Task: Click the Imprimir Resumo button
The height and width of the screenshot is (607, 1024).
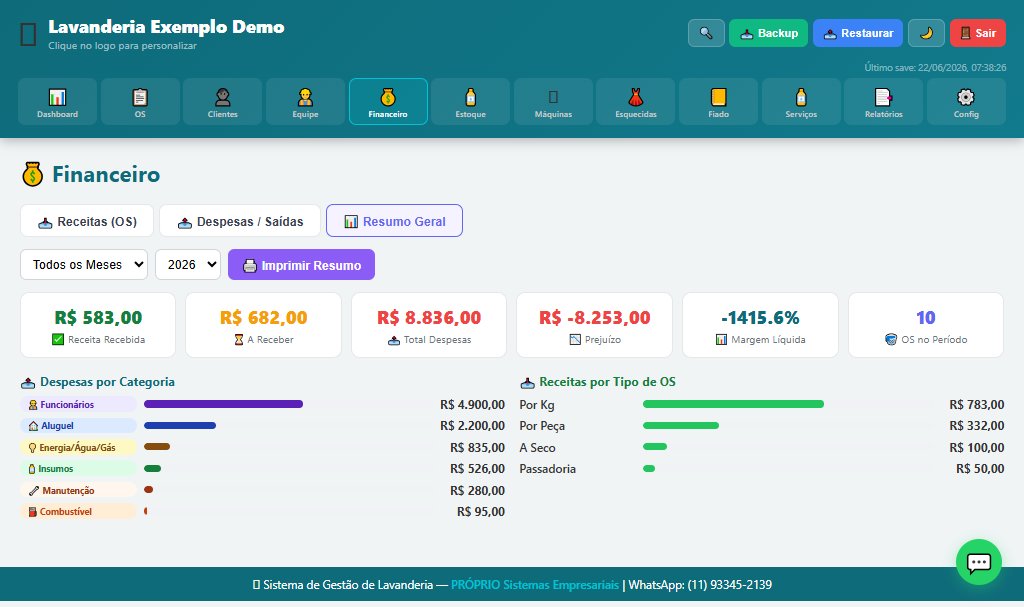Action: point(301,265)
